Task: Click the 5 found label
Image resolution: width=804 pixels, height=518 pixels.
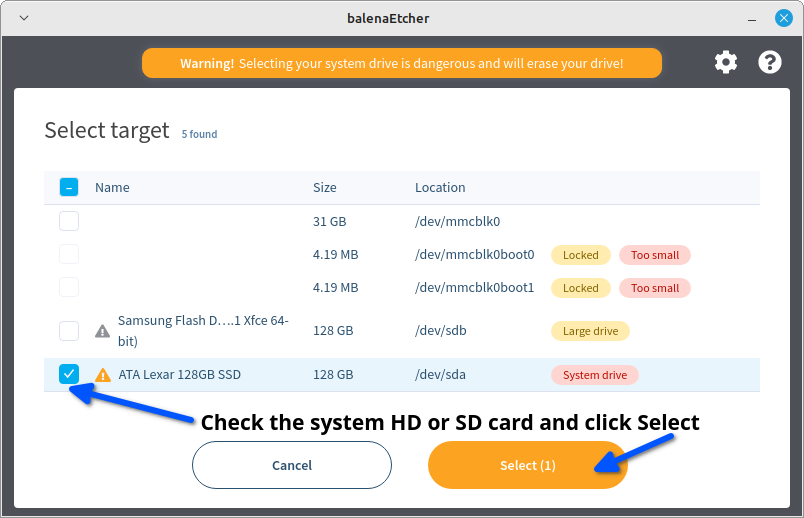Action: [x=199, y=134]
